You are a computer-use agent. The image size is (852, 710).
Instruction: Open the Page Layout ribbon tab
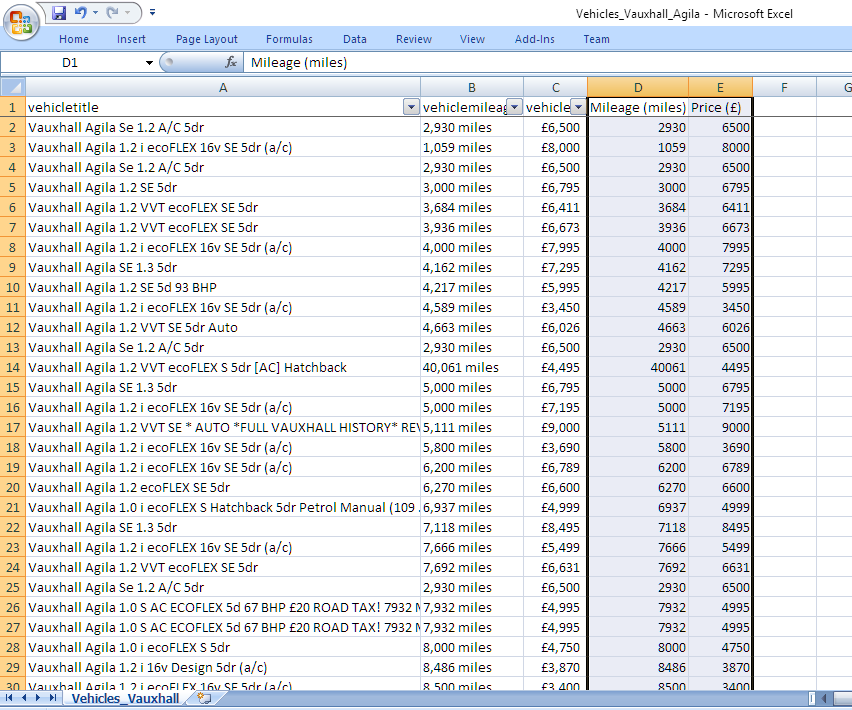207,39
